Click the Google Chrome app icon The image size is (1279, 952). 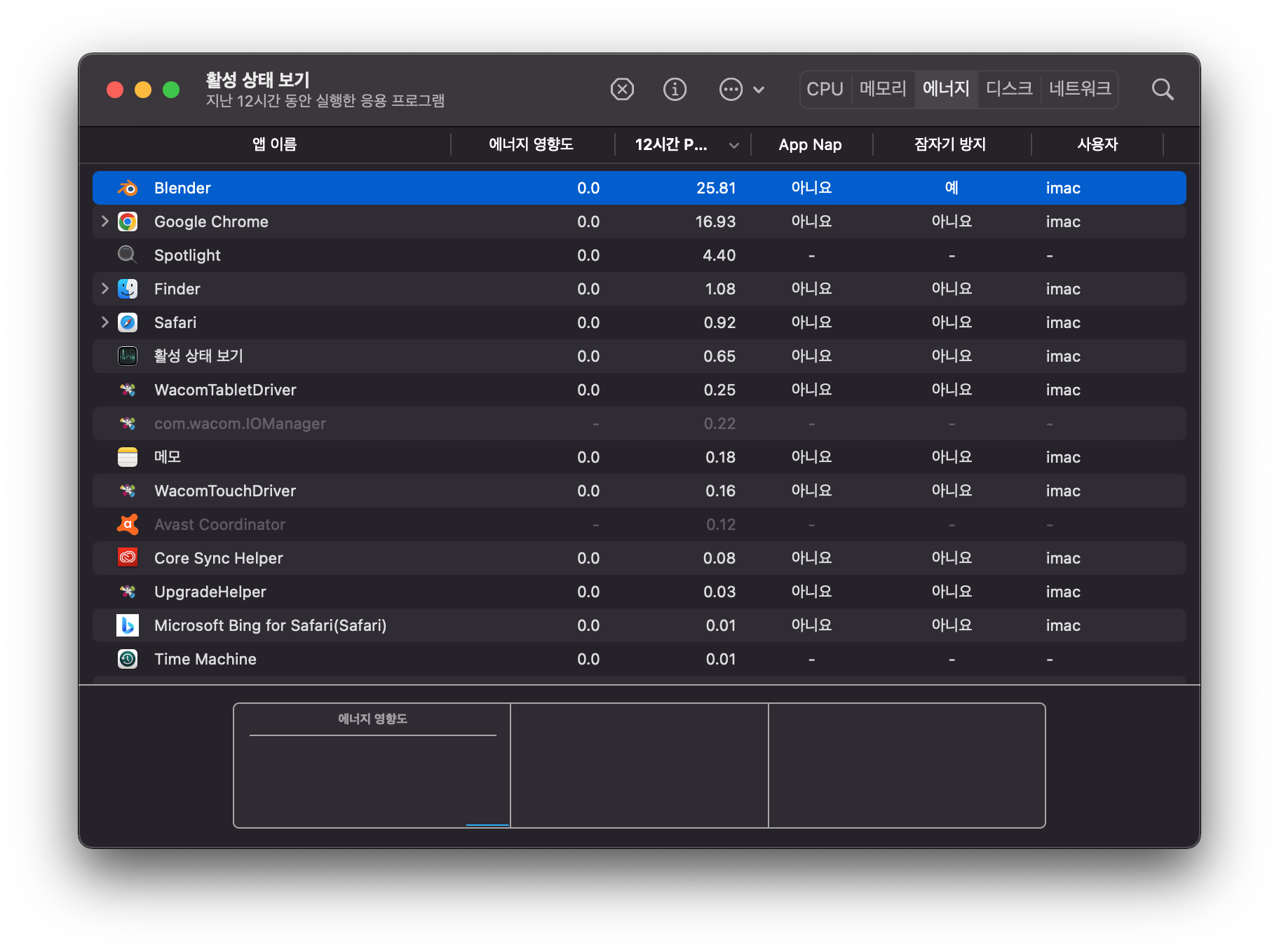[x=128, y=222]
